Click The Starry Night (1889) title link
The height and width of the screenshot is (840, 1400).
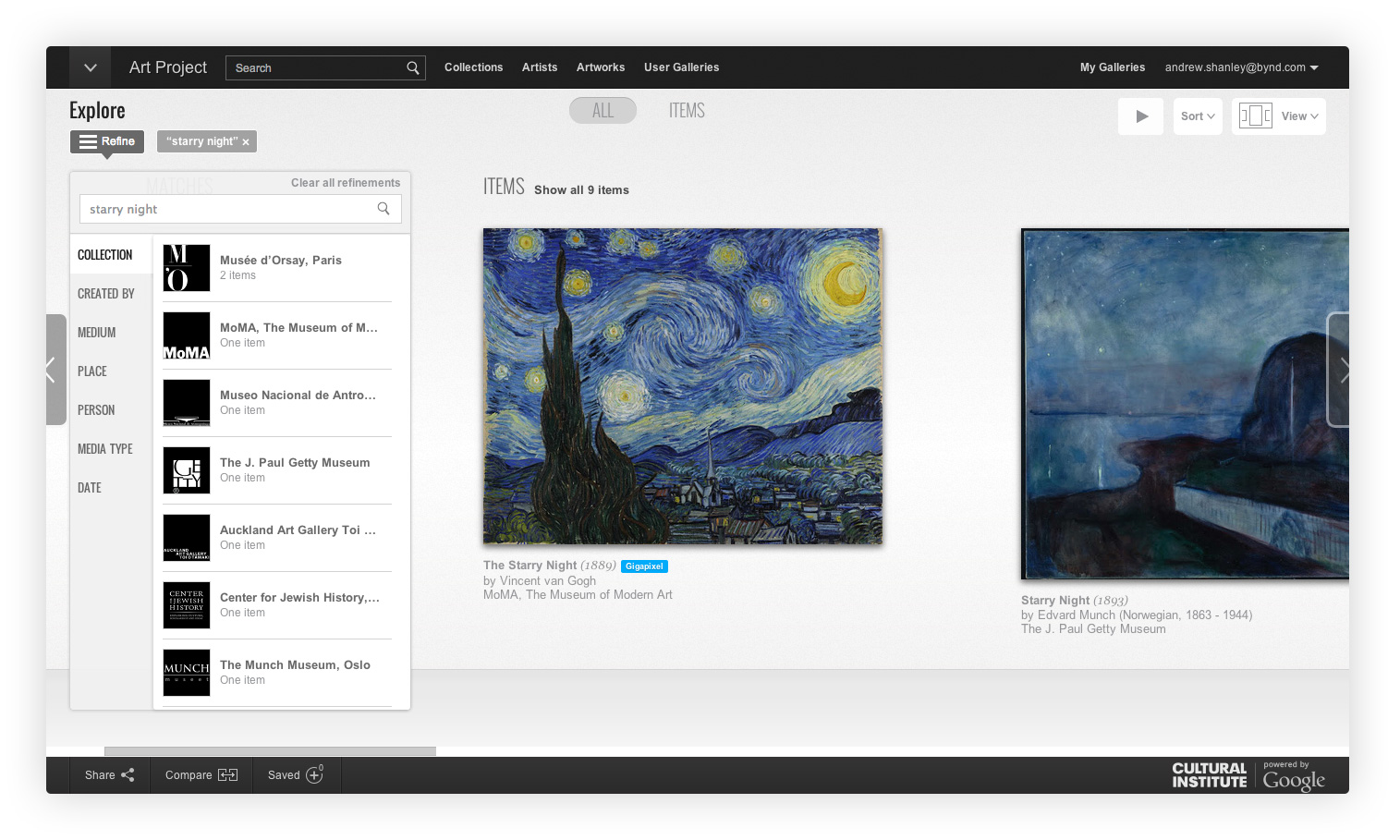point(549,566)
